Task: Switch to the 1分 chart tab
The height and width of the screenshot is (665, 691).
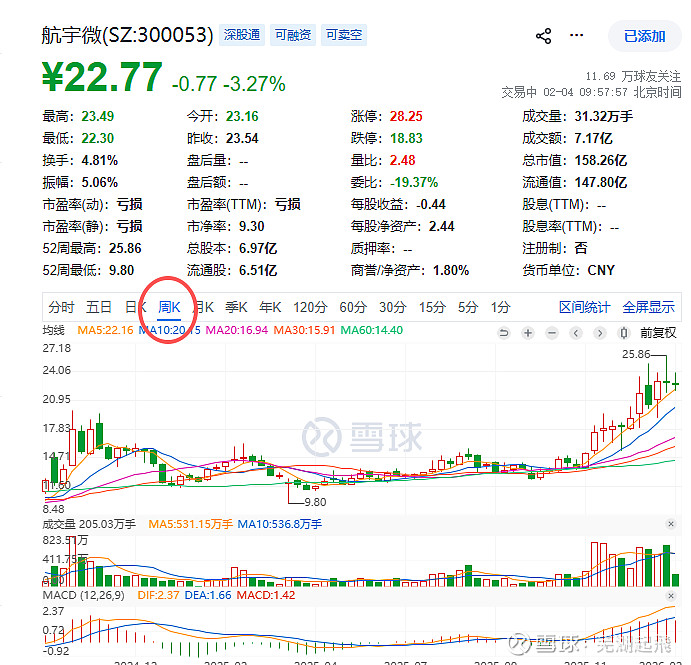Action: [501, 307]
